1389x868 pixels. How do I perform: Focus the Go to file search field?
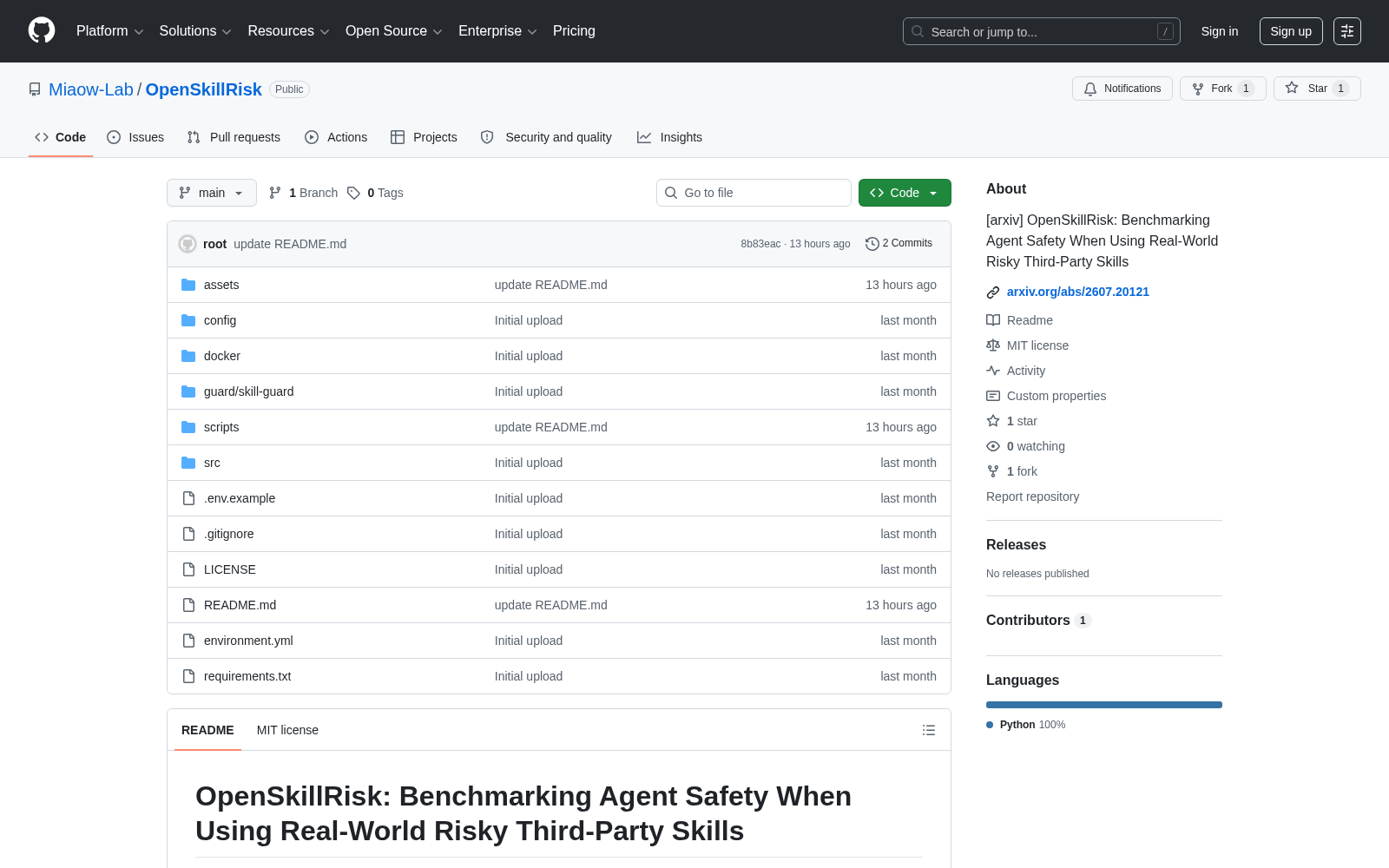[x=754, y=193]
